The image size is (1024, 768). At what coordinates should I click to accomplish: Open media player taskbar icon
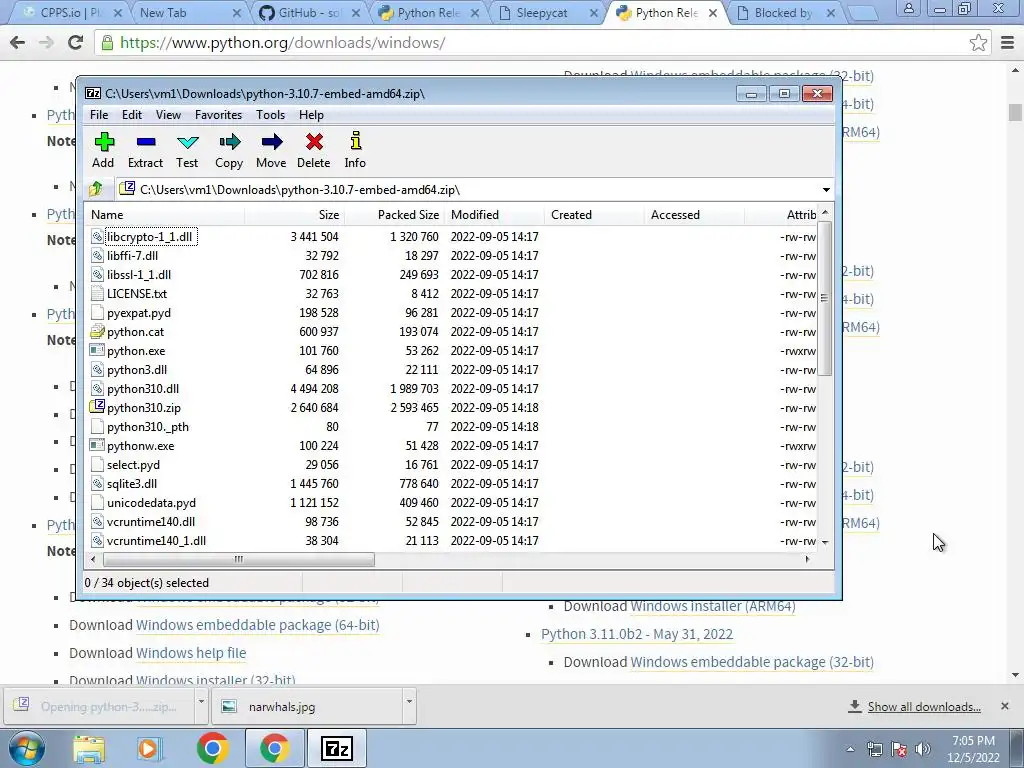(149, 749)
